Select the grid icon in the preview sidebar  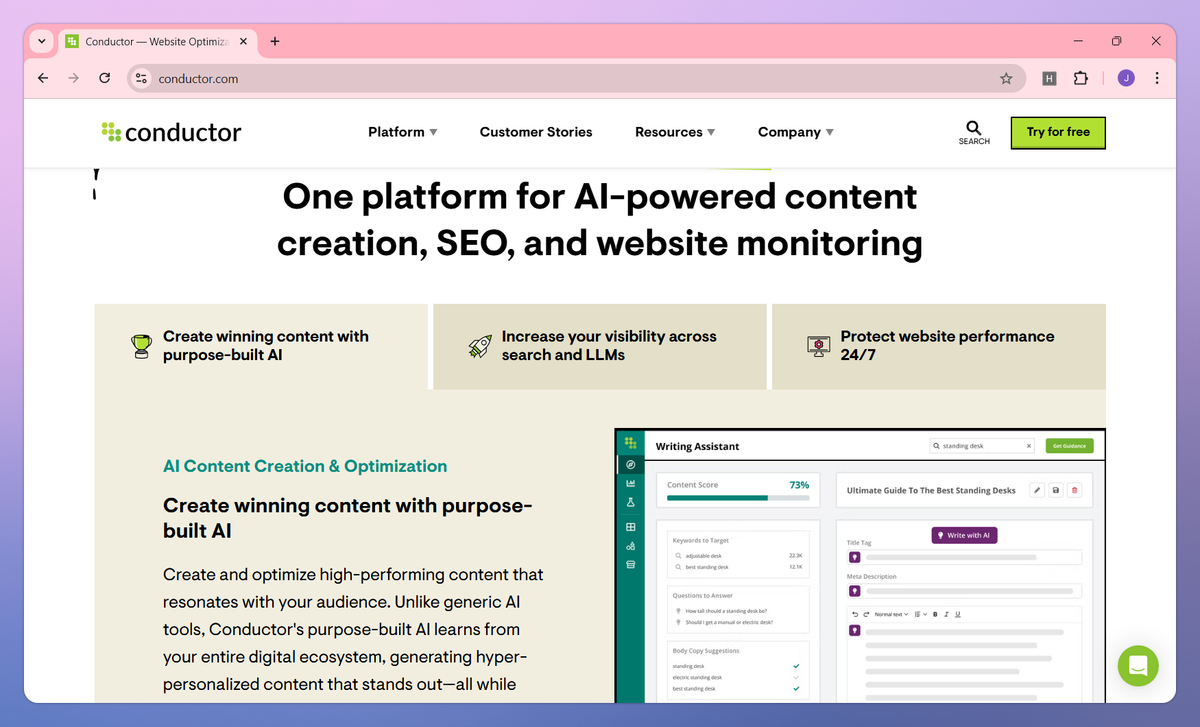click(630, 527)
